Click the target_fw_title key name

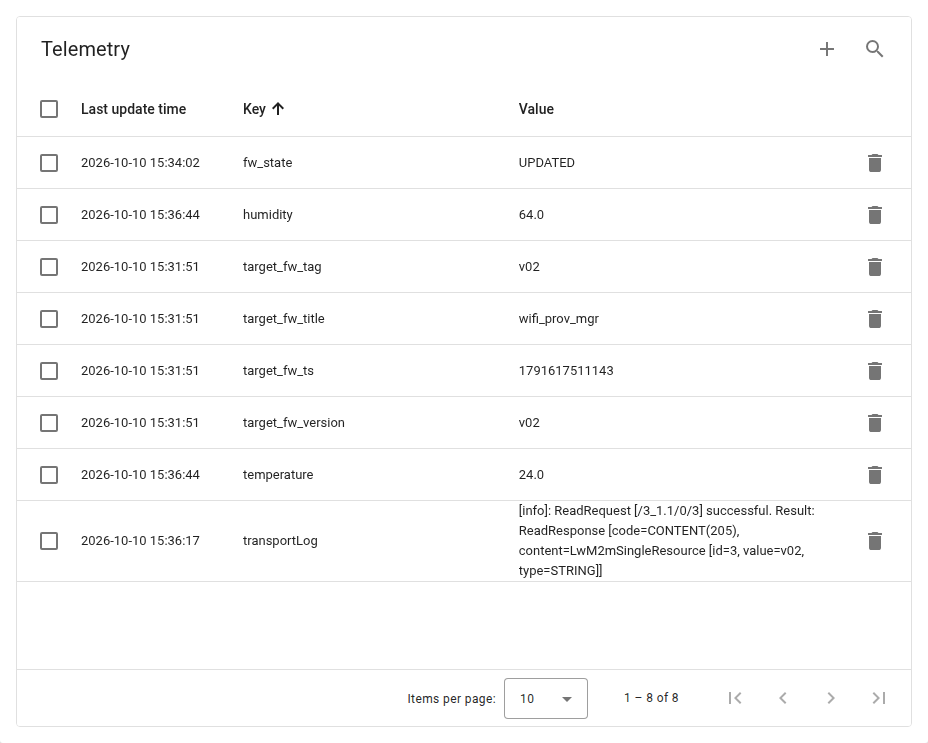click(283, 319)
